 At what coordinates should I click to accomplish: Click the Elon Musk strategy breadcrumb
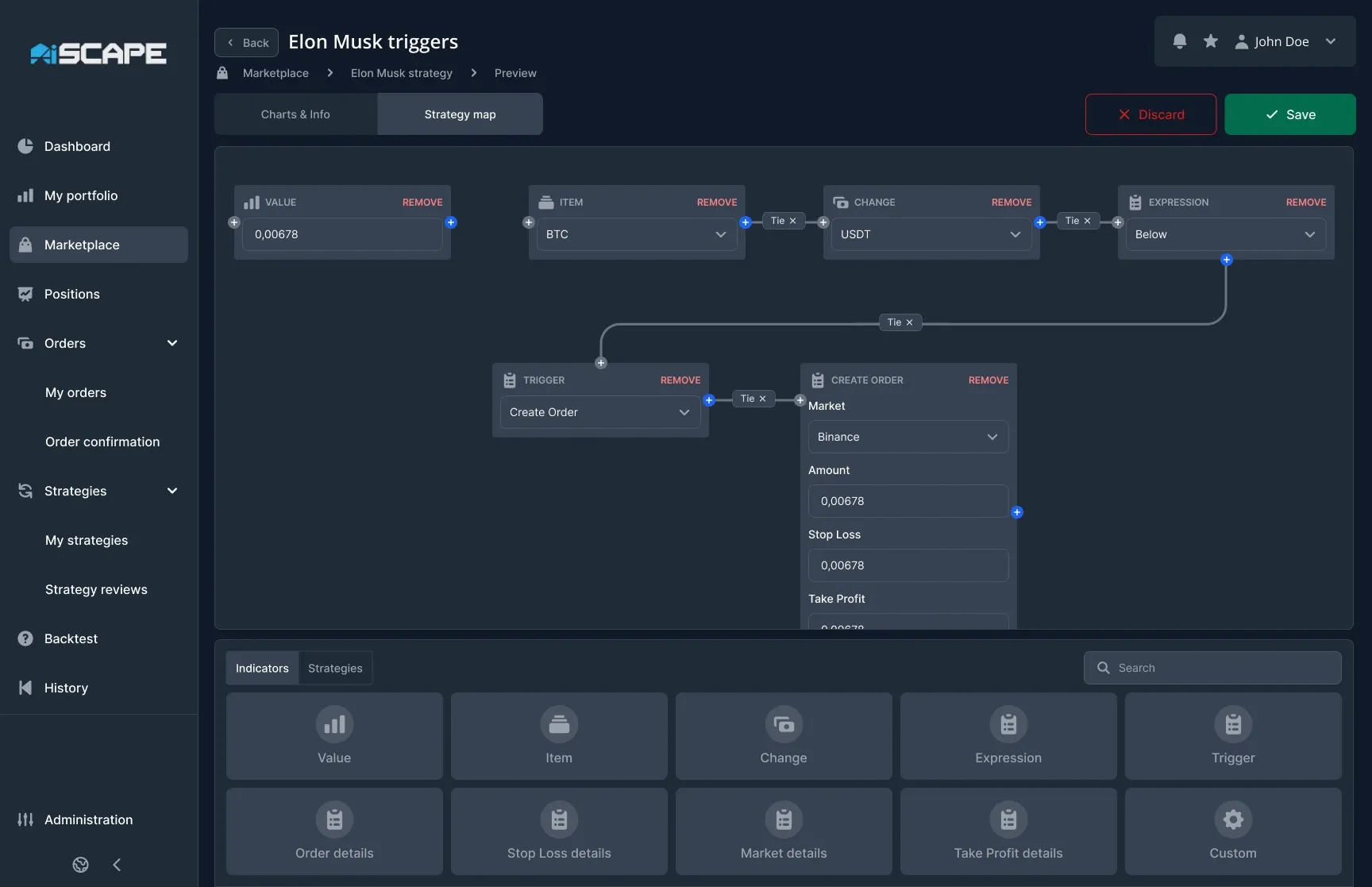coord(402,73)
